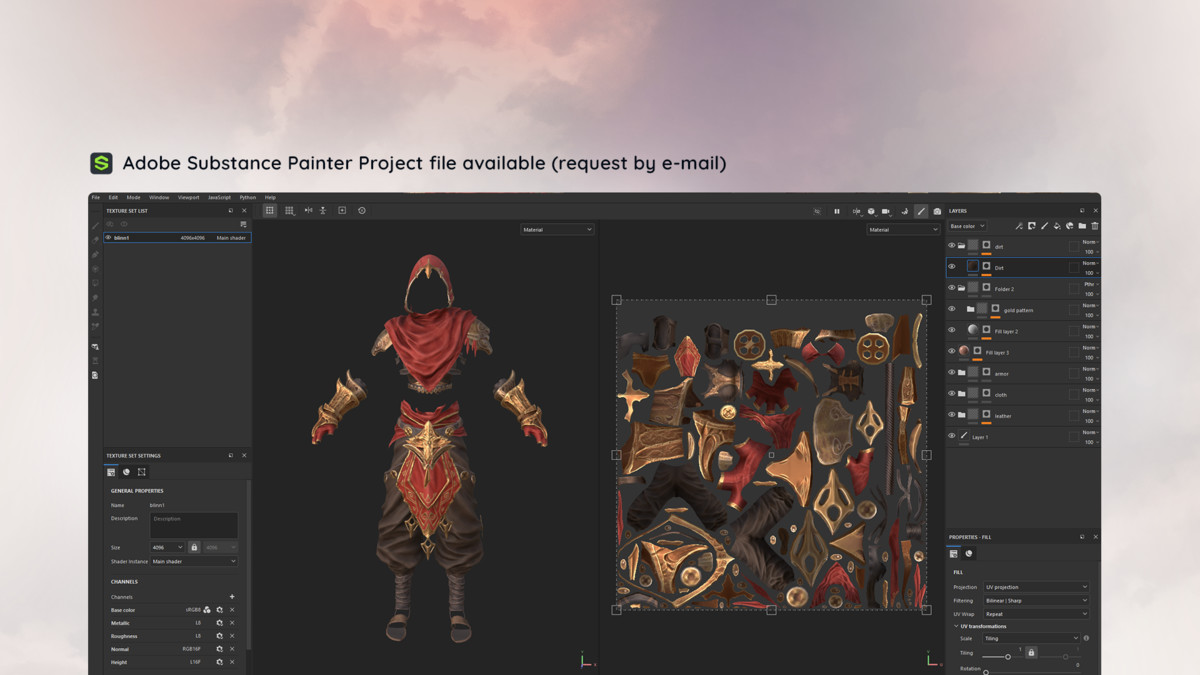The image size is (1200, 675).
Task: Open the Base color channel dropdown in Layers
Action: tap(967, 226)
